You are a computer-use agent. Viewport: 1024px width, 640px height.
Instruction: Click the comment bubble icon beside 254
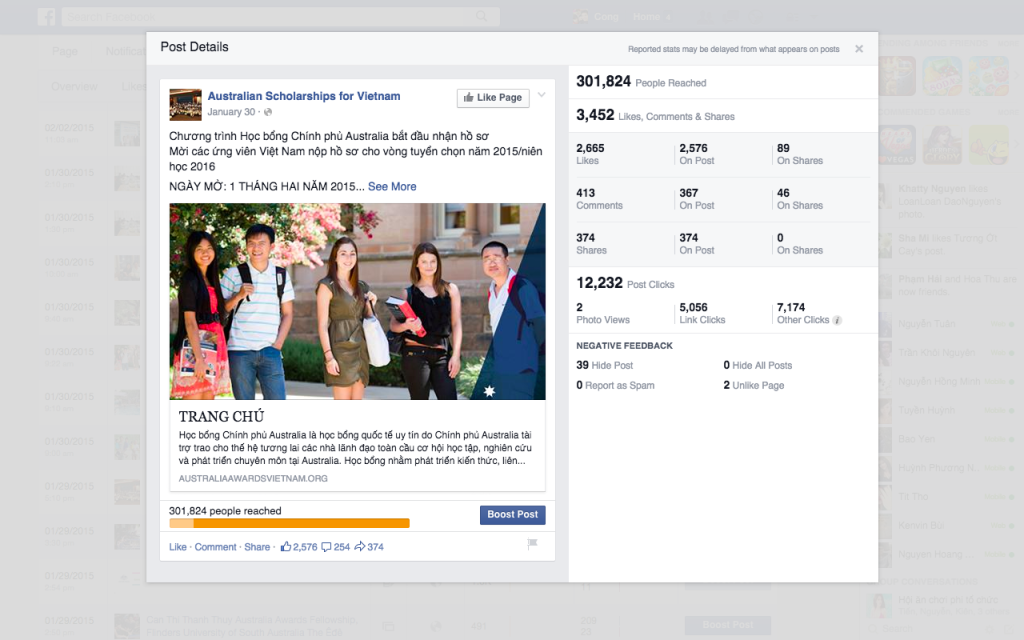[327, 547]
